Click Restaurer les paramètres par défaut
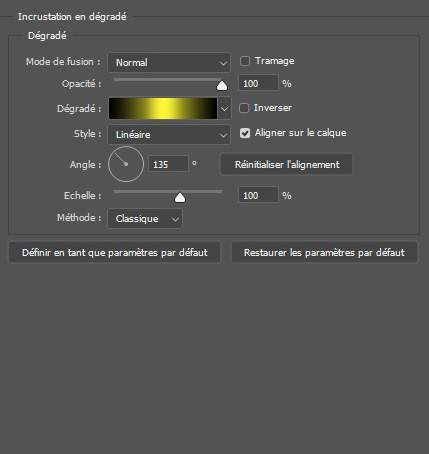The width and height of the screenshot is (429, 454). pyautogui.click(x=324, y=252)
